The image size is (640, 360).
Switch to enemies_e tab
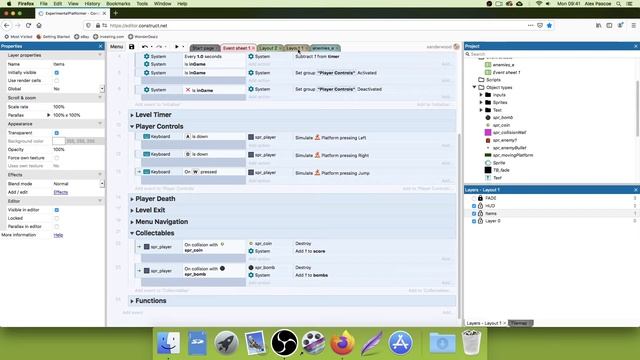coord(325,48)
